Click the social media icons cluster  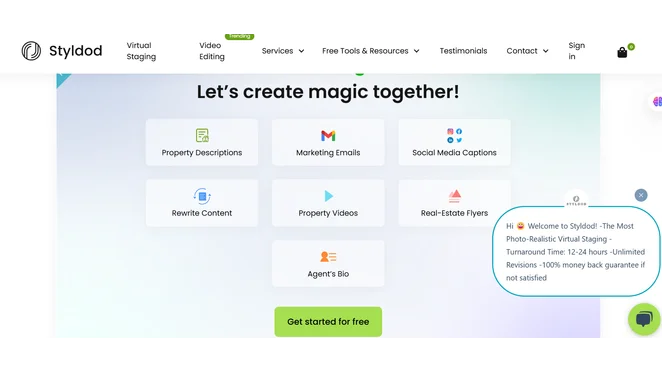coord(454,136)
